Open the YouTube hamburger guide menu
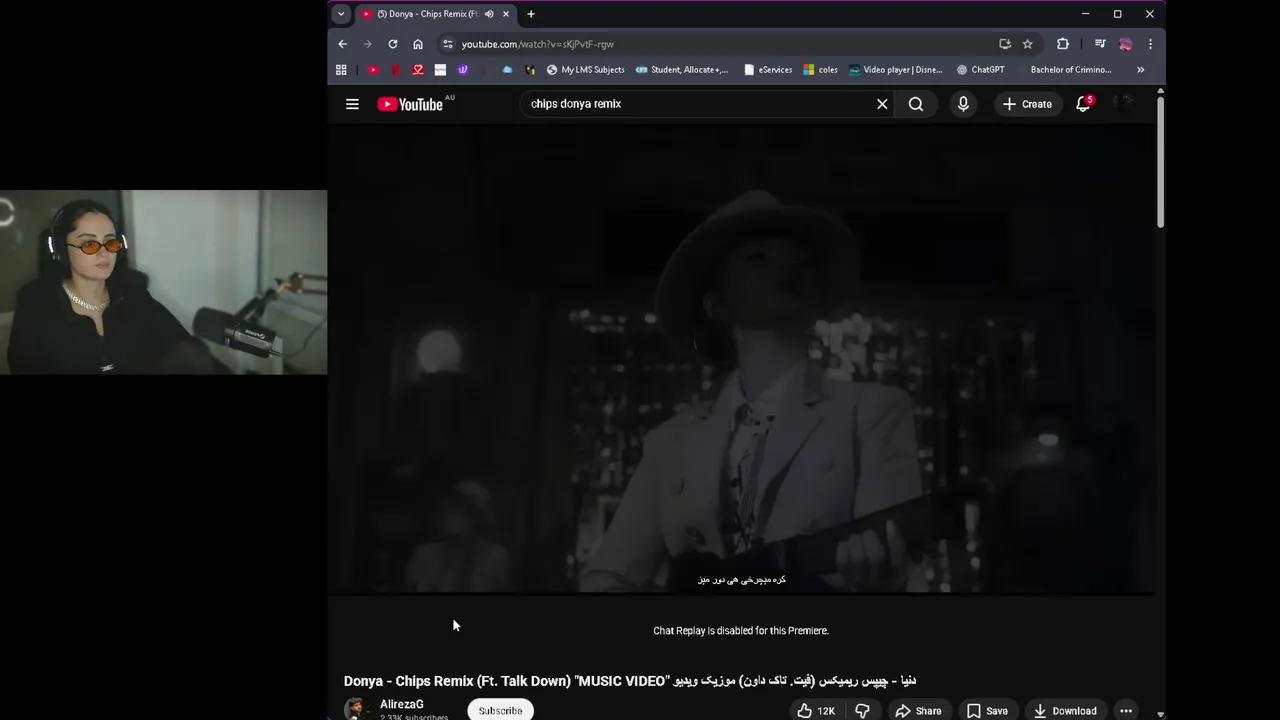Viewport: 1280px width, 720px height. [x=352, y=104]
